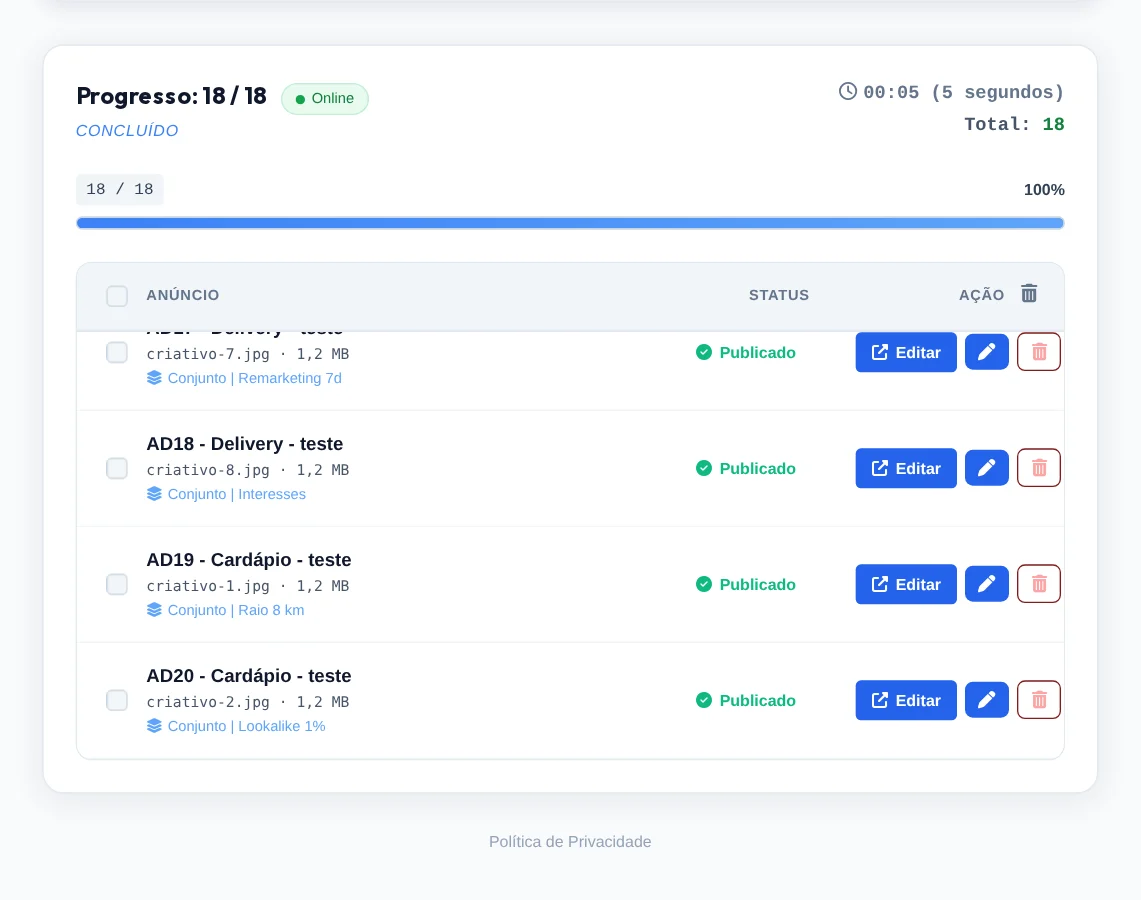The width and height of the screenshot is (1141, 900).
Task: Click the clock icon beside the 00:05 timer
Action: [x=848, y=91]
